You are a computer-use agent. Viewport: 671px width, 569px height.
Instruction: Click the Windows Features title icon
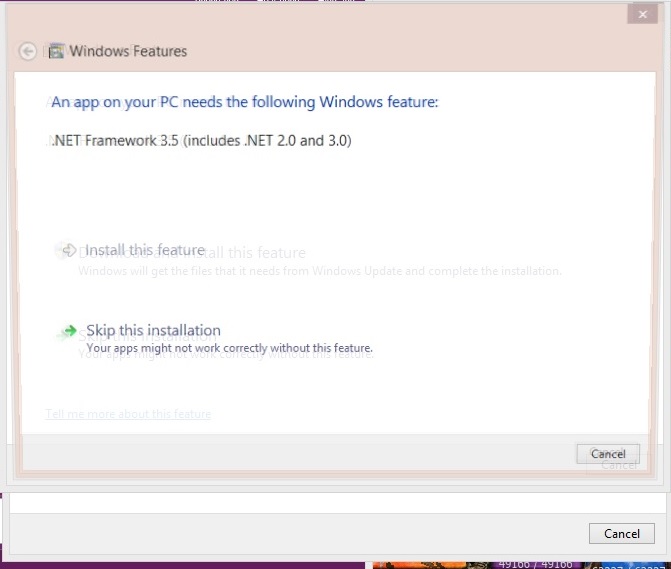[56, 51]
